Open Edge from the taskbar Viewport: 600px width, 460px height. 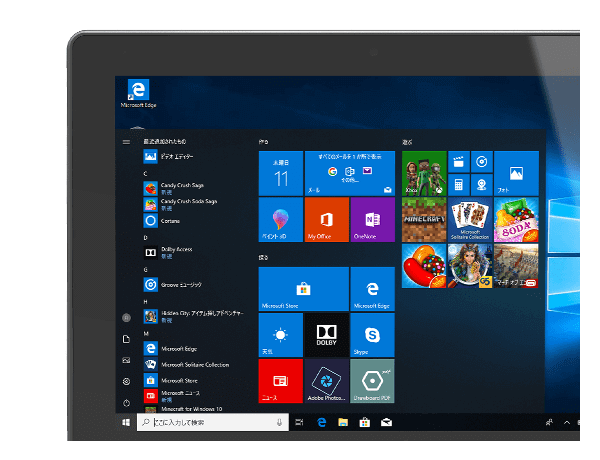(x=321, y=422)
